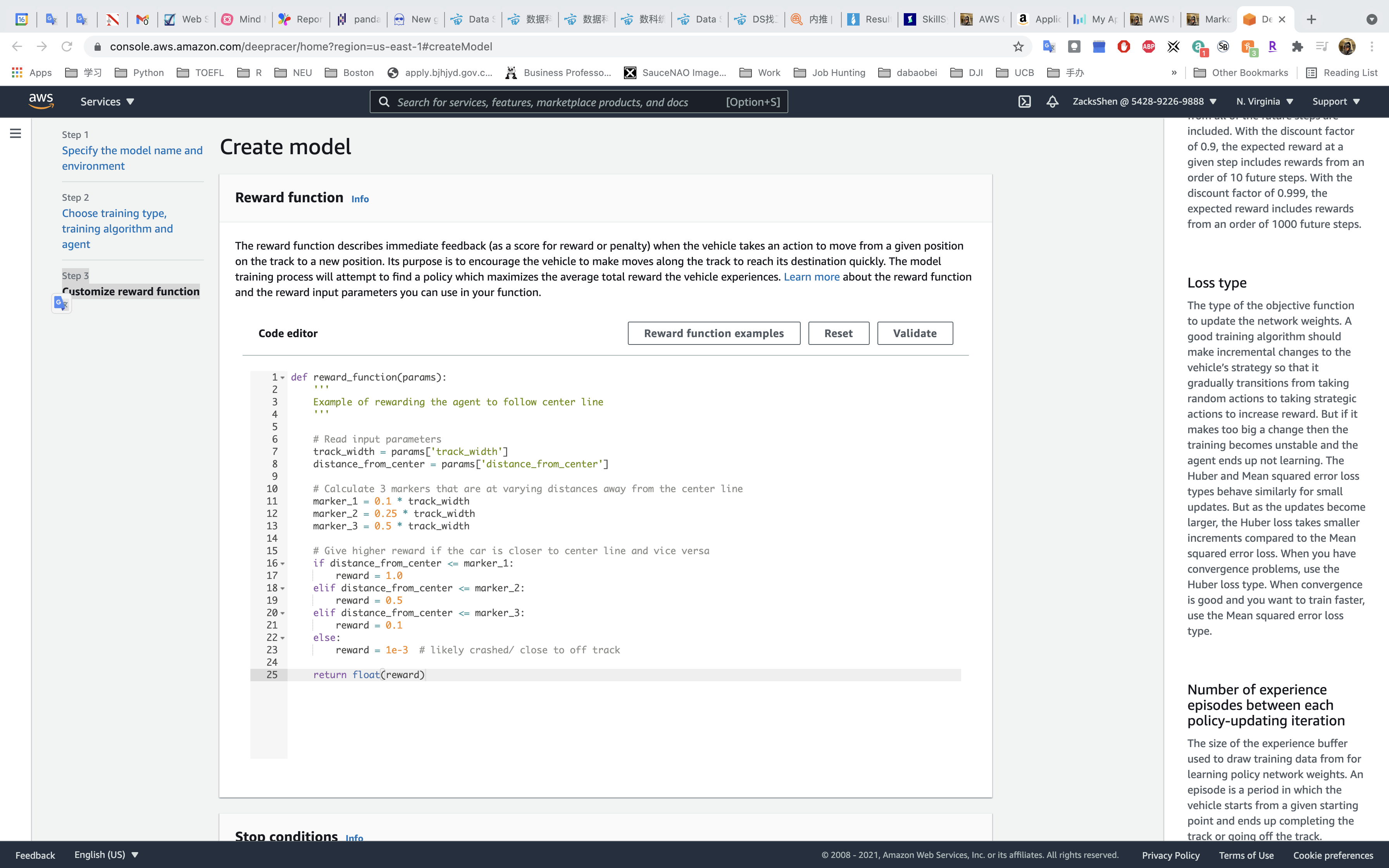Click the notifications bell icon

point(1052,102)
